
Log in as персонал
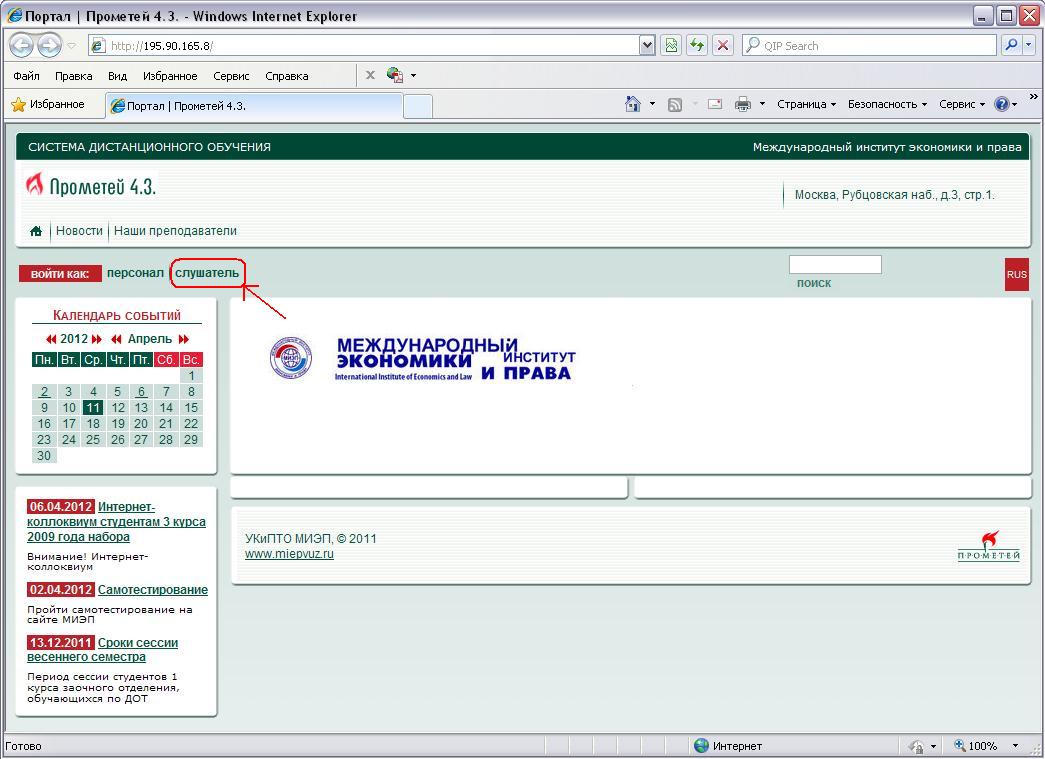pyautogui.click(x=135, y=273)
